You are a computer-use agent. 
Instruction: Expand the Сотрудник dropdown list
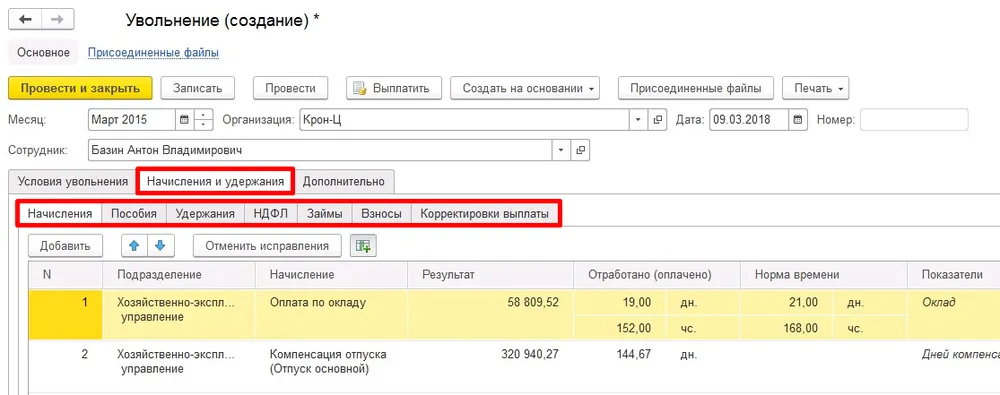pyautogui.click(x=561, y=150)
